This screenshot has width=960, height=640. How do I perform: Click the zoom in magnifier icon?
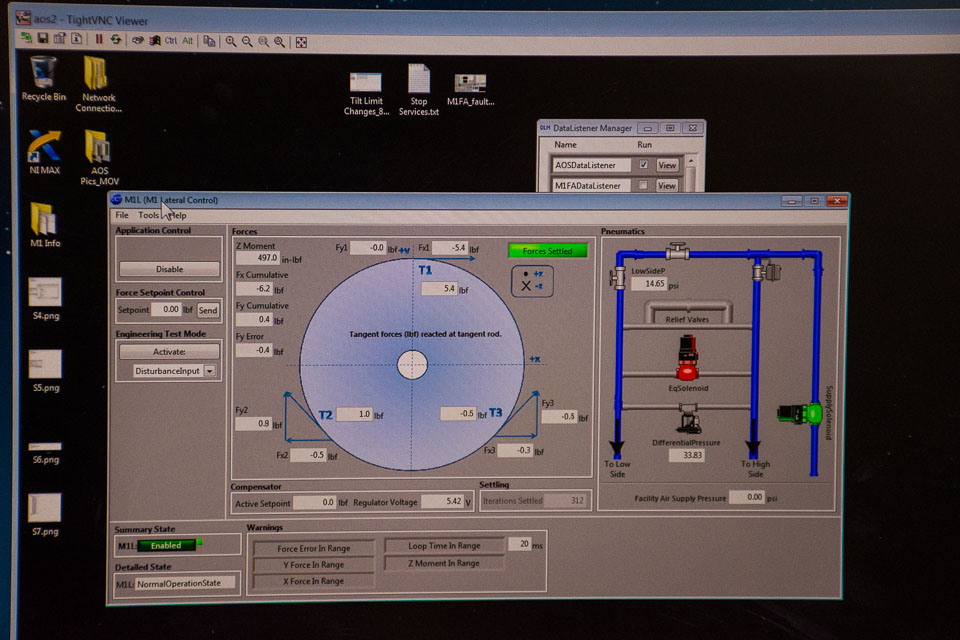coord(231,41)
